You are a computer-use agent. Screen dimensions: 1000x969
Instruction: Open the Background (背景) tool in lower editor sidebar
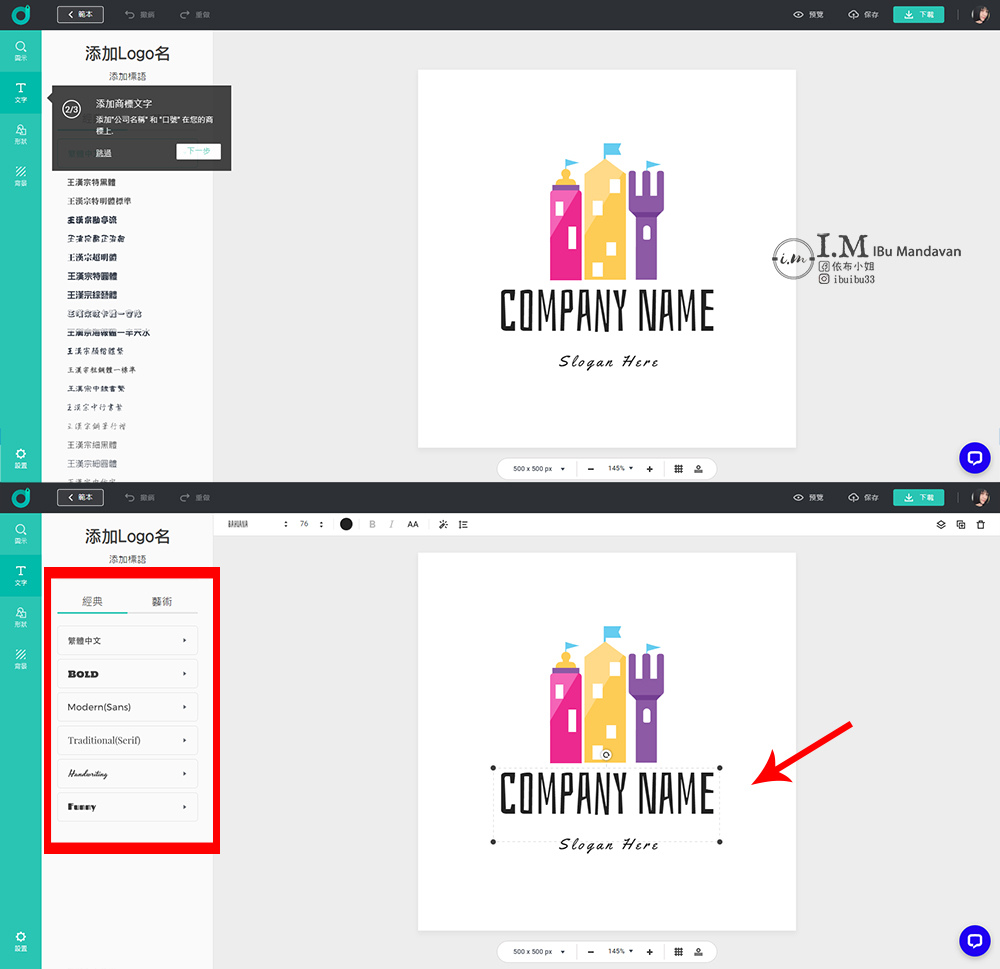[20, 658]
